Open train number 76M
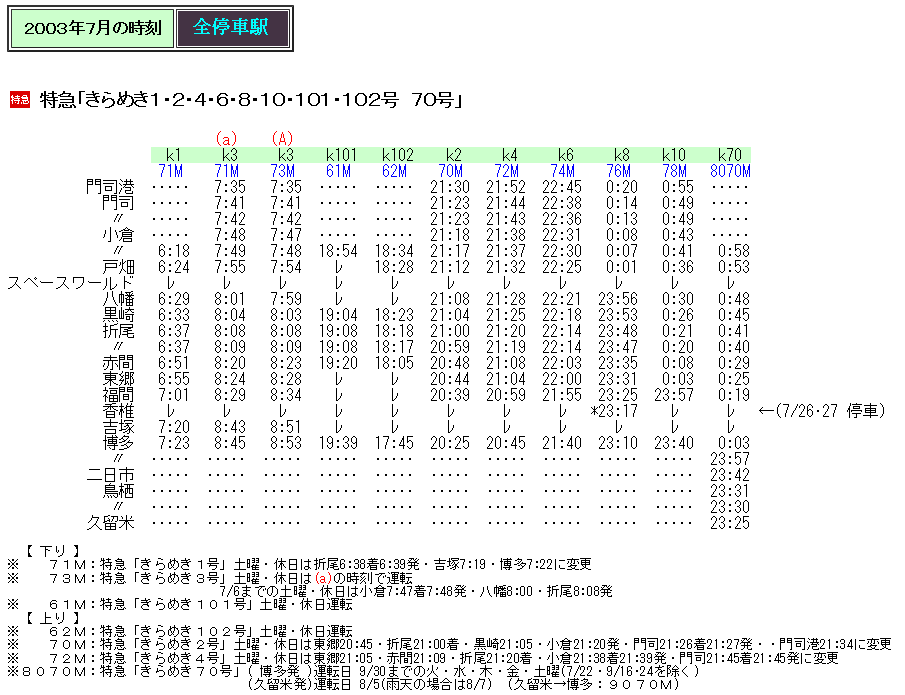This screenshot has height=695, width=905. click(x=619, y=171)
